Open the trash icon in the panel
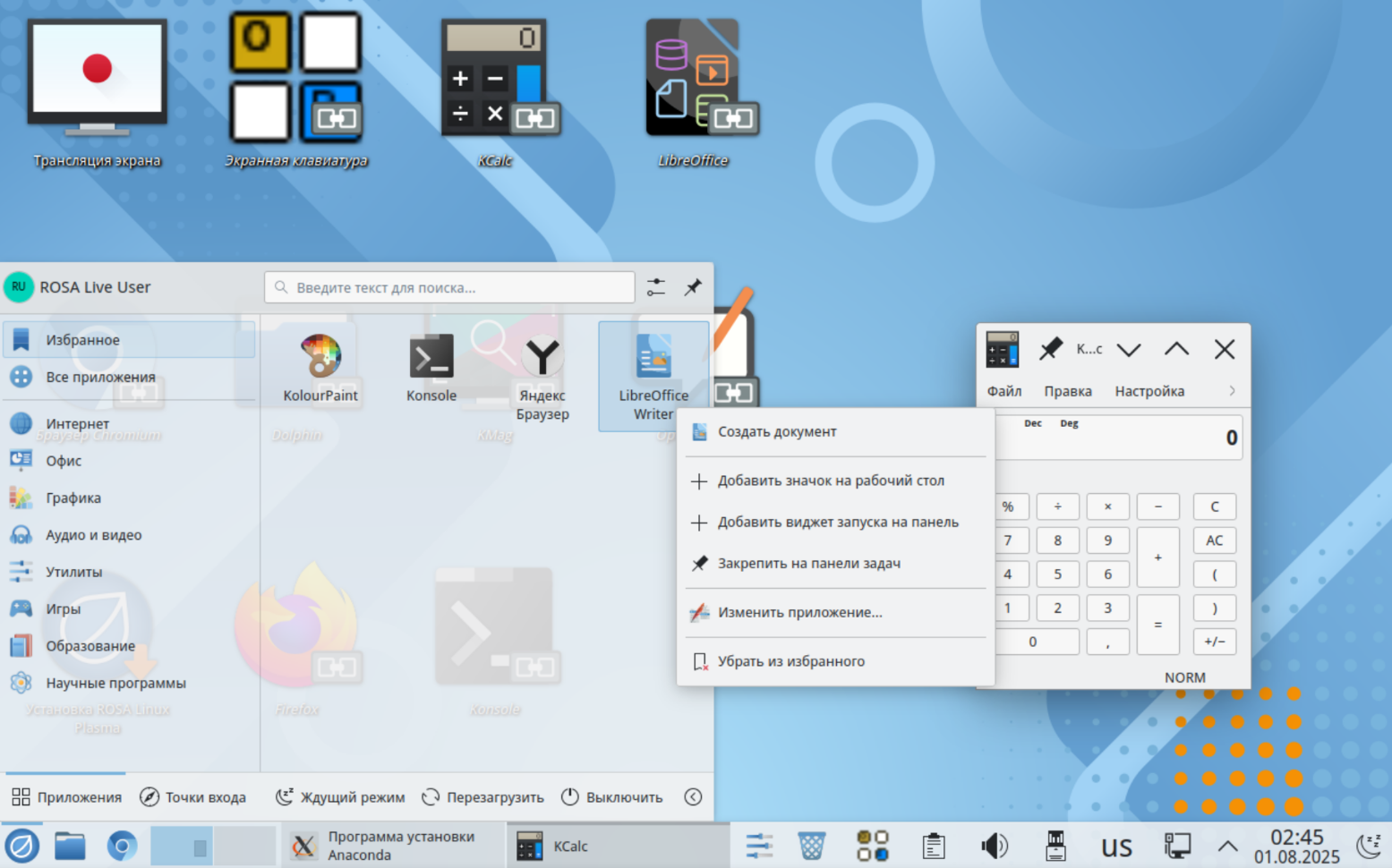Image resolution: width=1392 pixels, height=868 pixels. pos(811,846)
